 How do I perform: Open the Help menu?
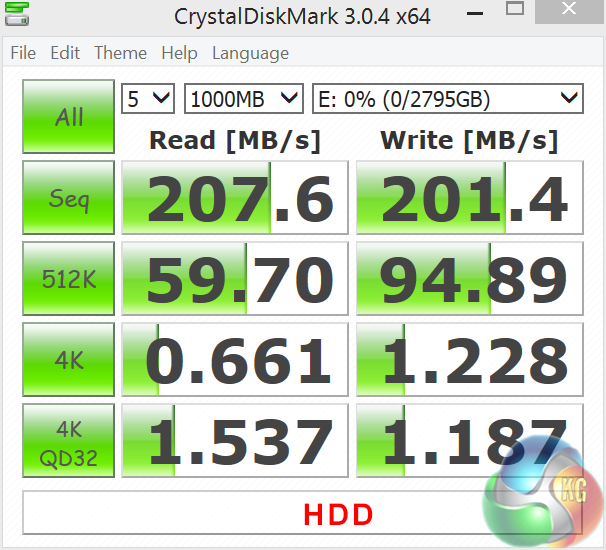179,53
